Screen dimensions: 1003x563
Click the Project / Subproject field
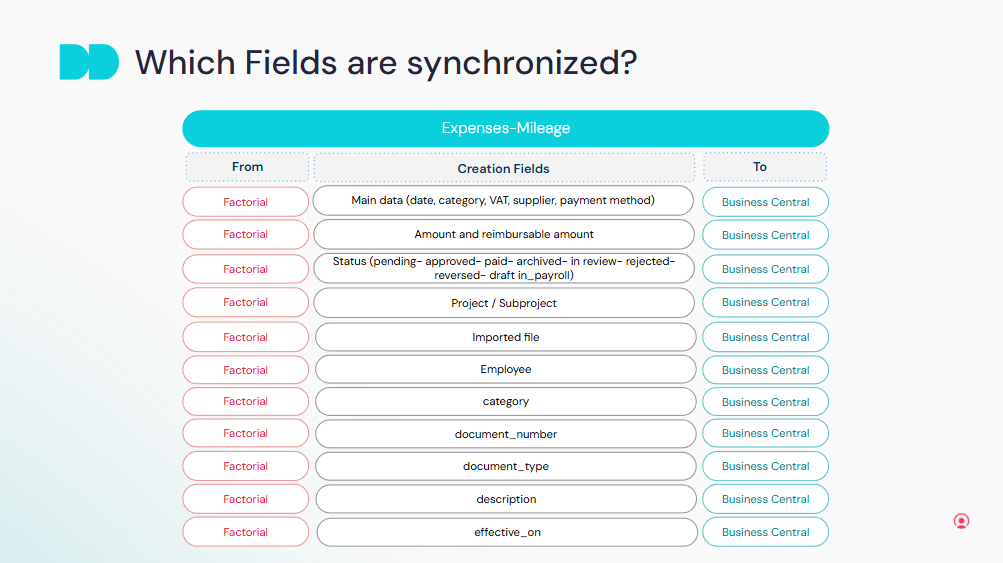pyautogui.click(x=504, y=303)
